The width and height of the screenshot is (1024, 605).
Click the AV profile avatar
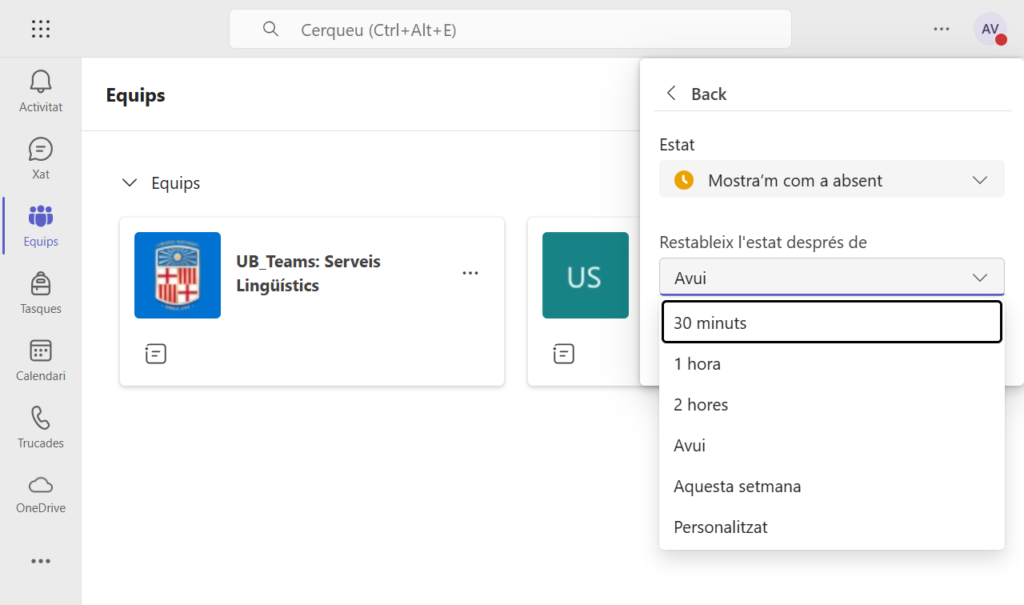click(x=990, y=29)
